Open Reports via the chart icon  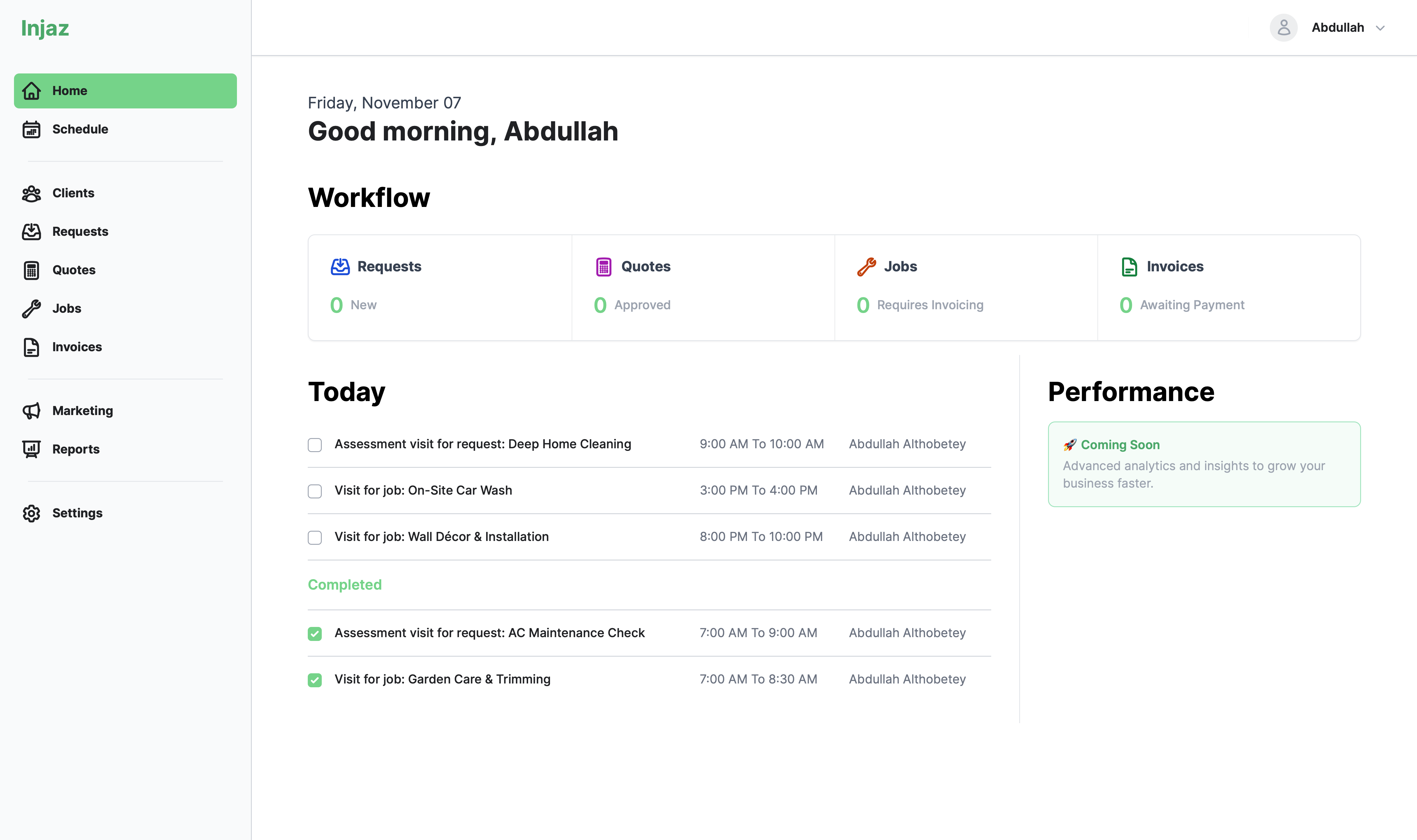(31, 449)
